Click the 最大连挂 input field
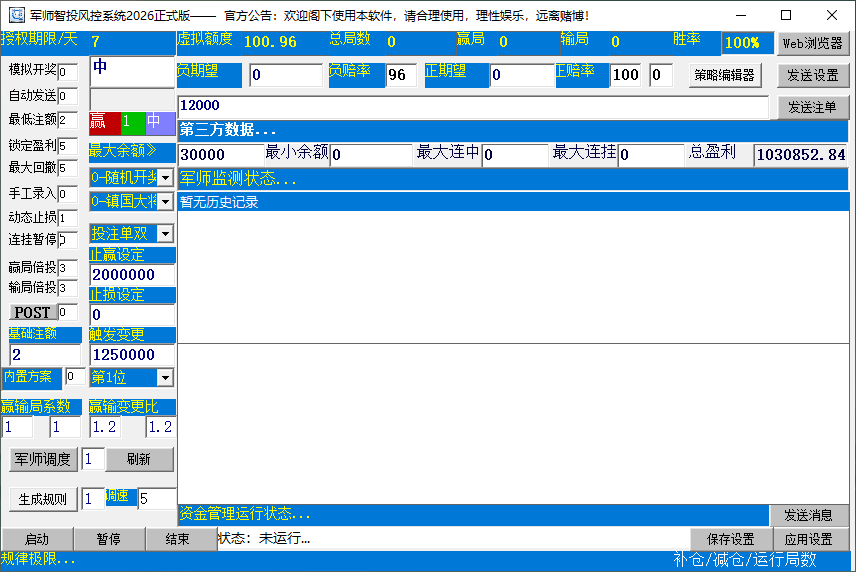Image resolution: width=856 pixels, height=572 pixels. (x=651, y=154)
